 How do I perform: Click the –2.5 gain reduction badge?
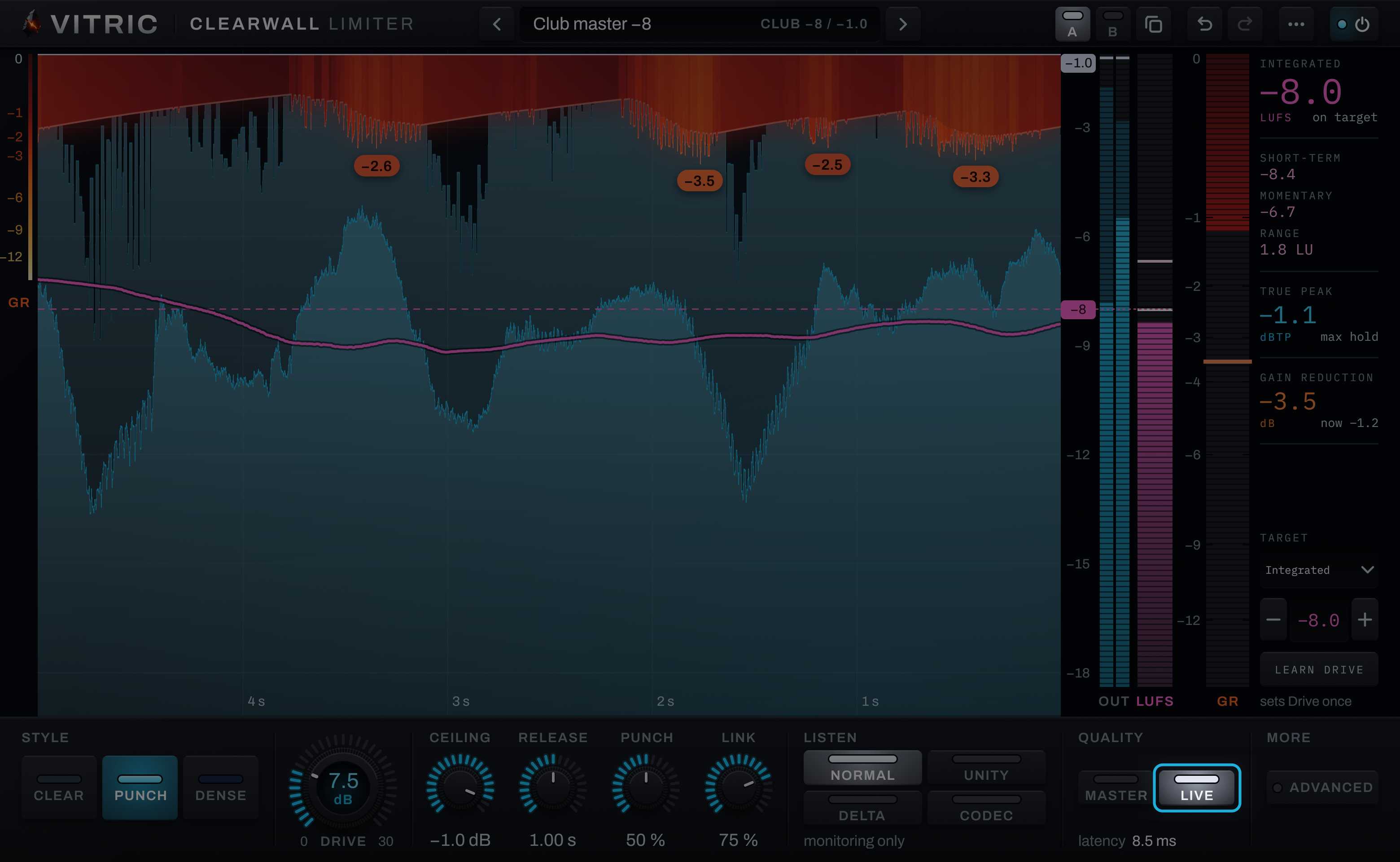click(827, 165)
